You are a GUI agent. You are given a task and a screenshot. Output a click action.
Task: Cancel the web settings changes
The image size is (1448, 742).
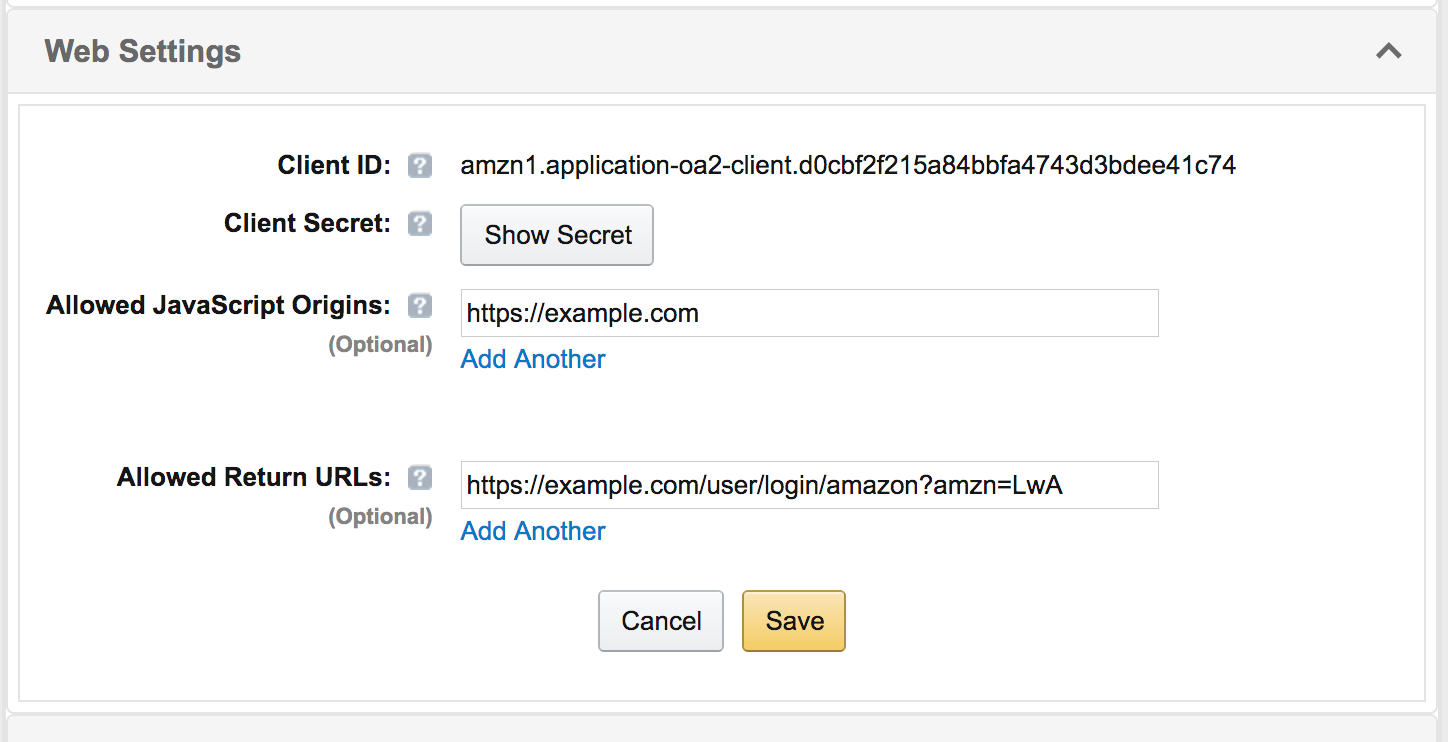click(x=661, y=621)
